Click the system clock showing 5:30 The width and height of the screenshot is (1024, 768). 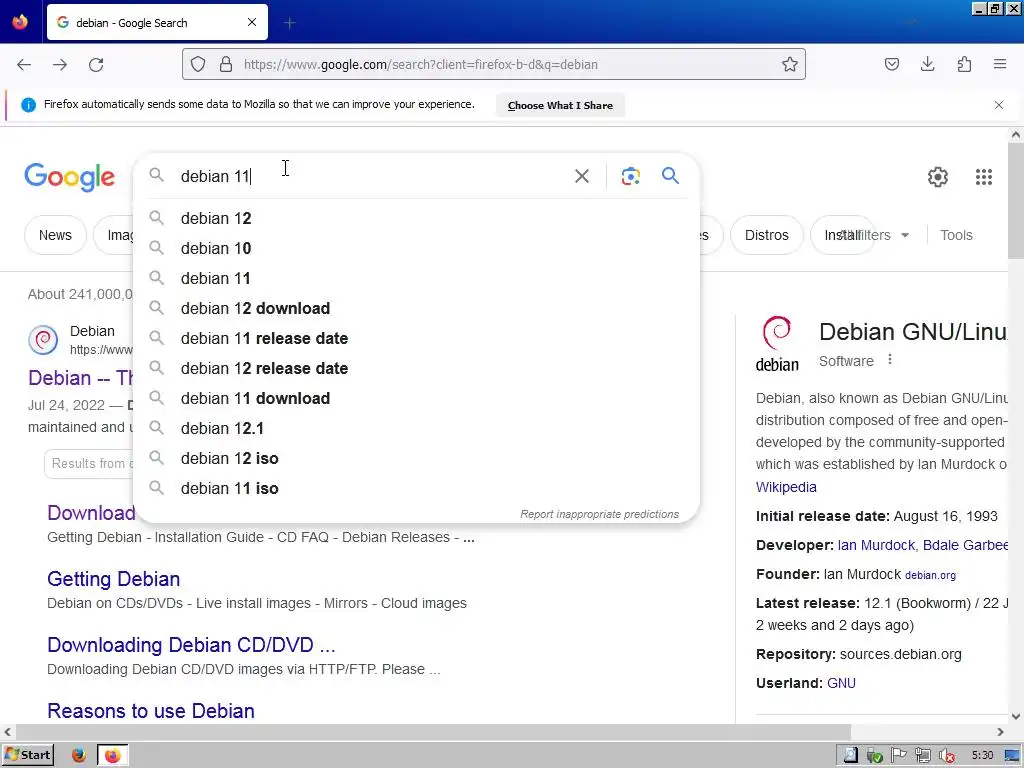982,756
